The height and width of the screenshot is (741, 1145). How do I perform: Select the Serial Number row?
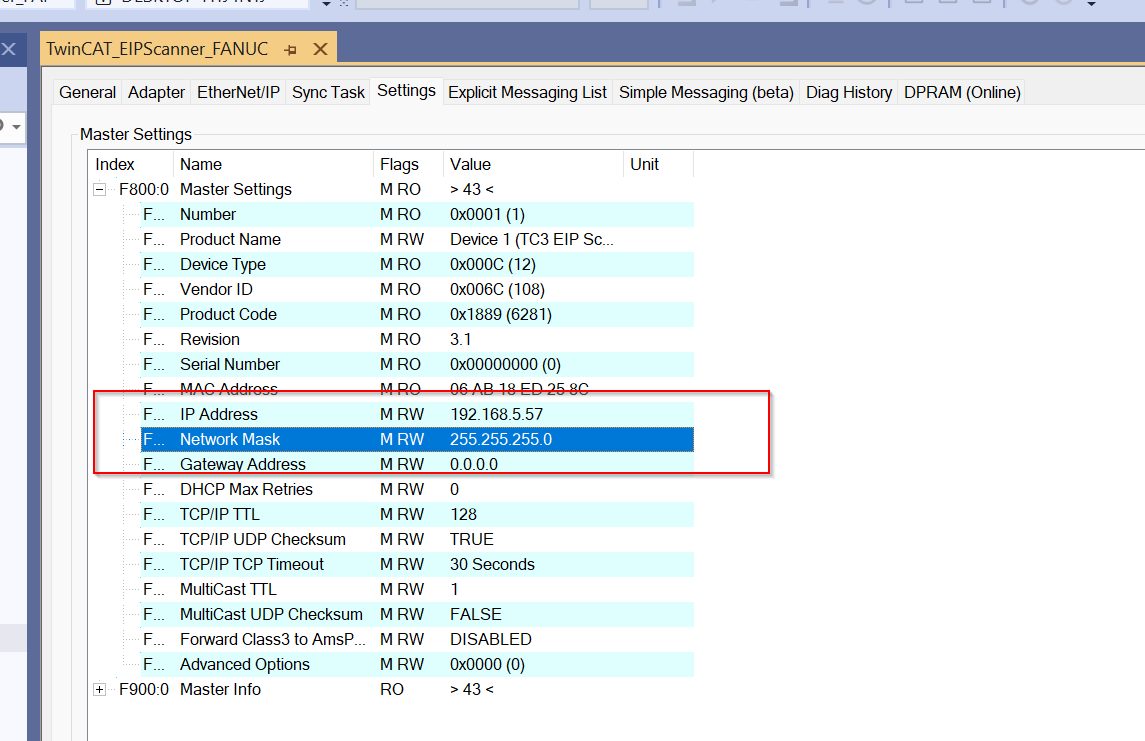(x=417, y=364)
